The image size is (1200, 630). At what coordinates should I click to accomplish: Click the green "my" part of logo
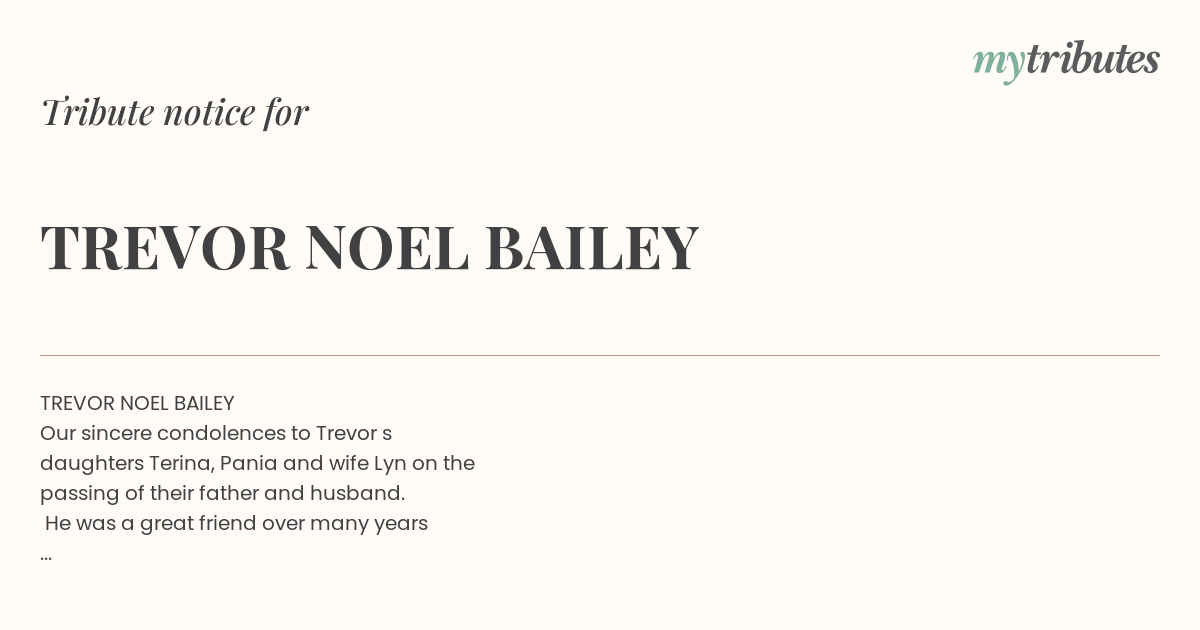(x=998, y=63)
